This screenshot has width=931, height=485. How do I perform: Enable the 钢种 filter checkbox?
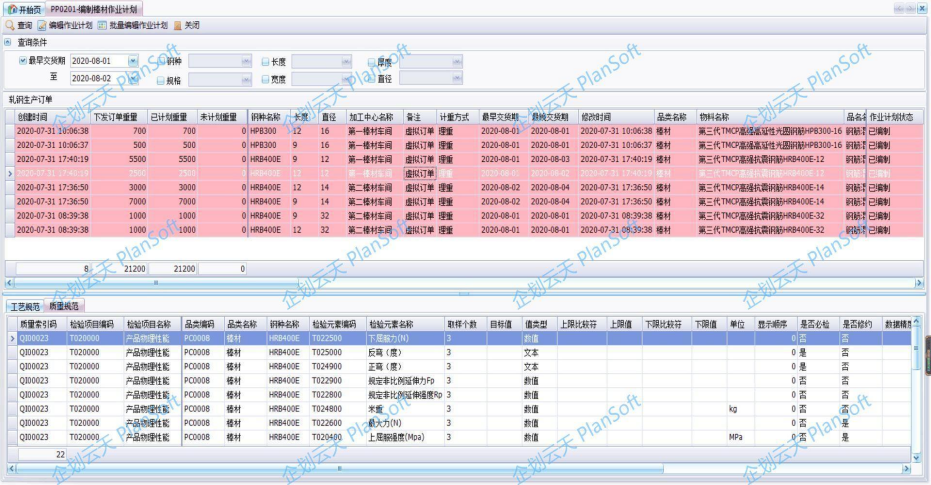tap(160, 61)
